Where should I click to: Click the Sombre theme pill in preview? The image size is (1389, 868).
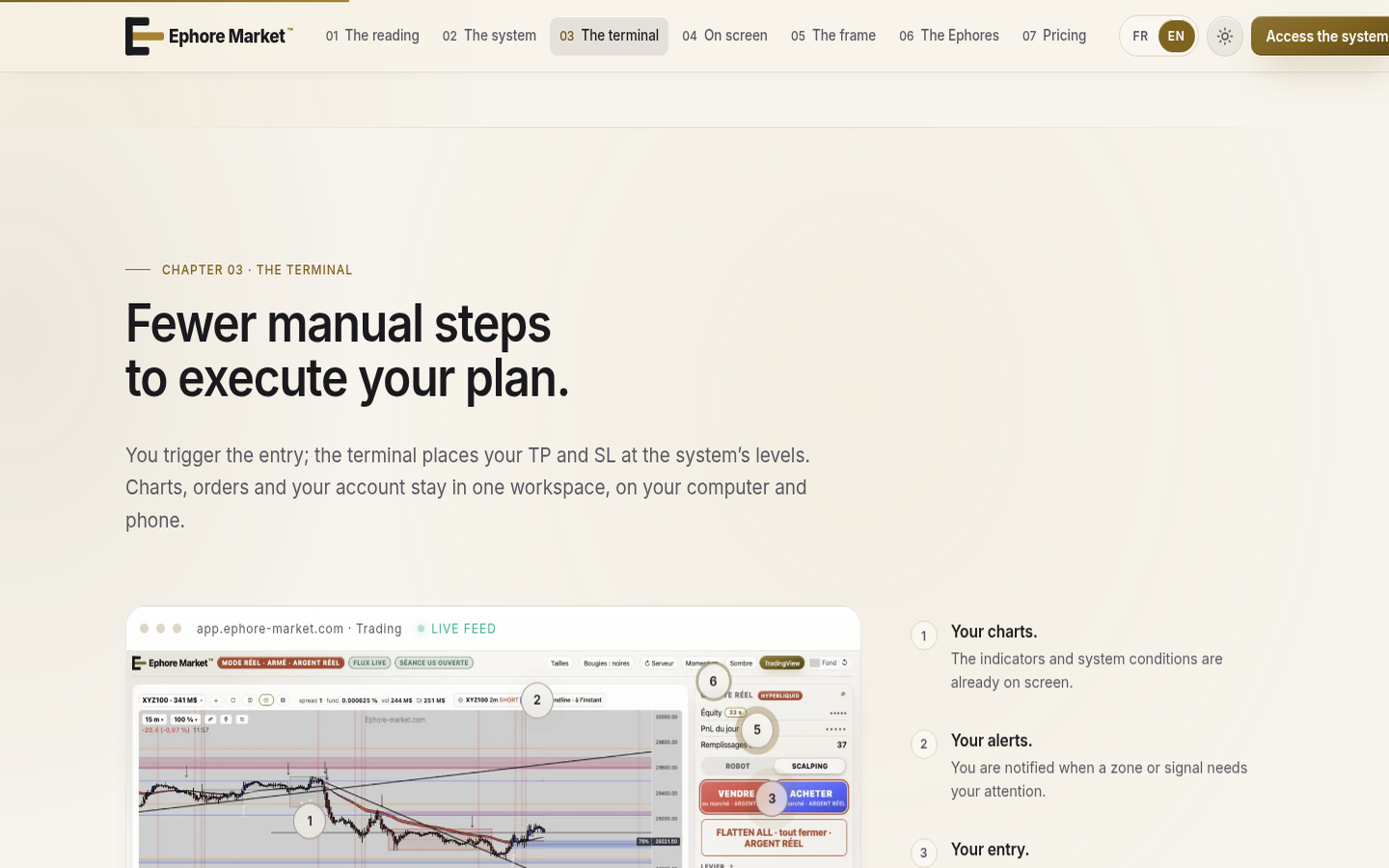741,664
